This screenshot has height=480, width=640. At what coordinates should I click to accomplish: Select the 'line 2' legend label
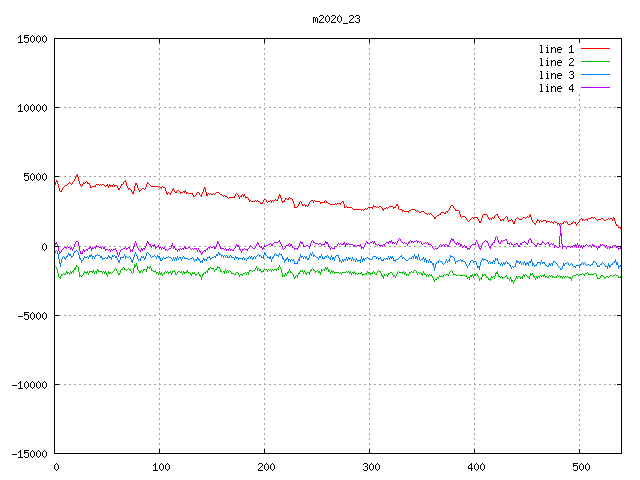click(x=556, y=62)
